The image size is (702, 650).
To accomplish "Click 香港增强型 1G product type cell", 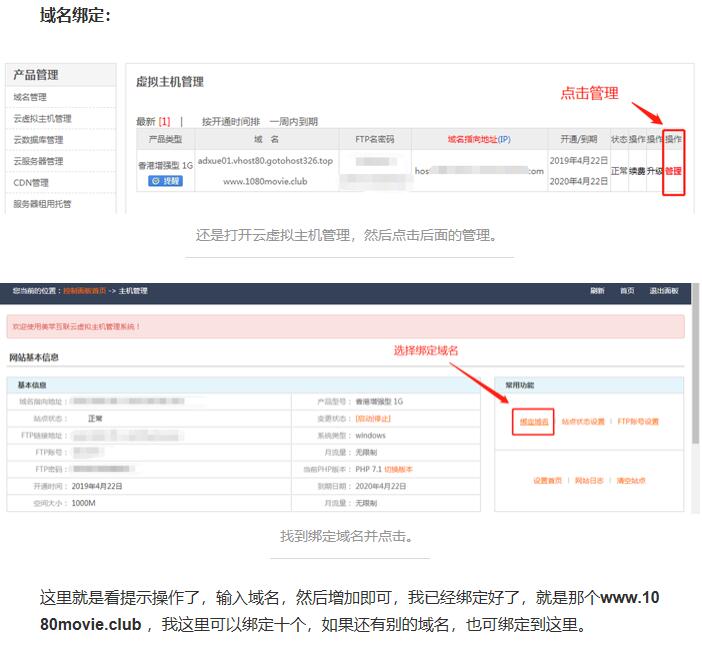I will [x=165, y=165].
